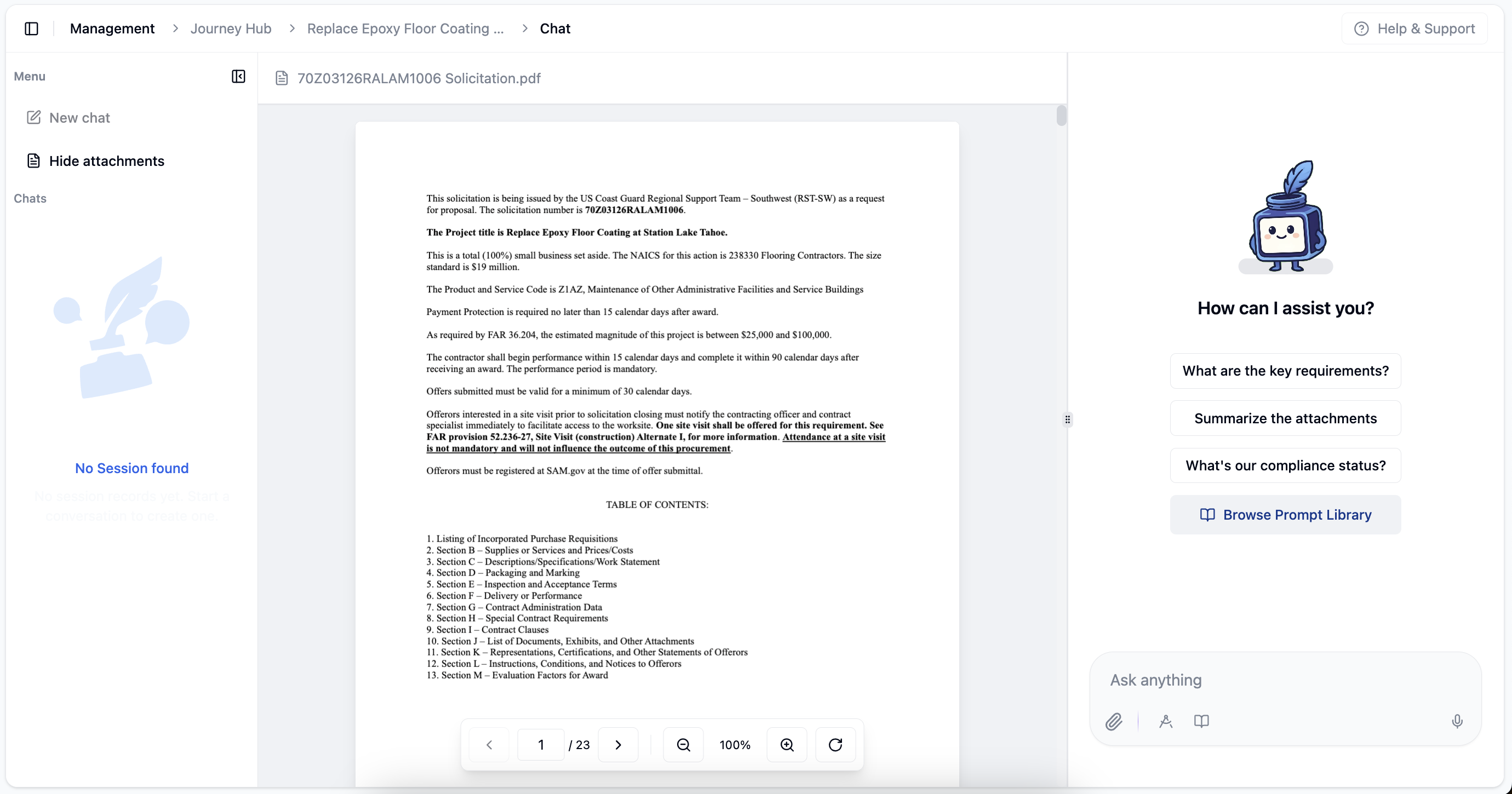Select 'Summarize the attachments' suggestion

coord(1285,418)
